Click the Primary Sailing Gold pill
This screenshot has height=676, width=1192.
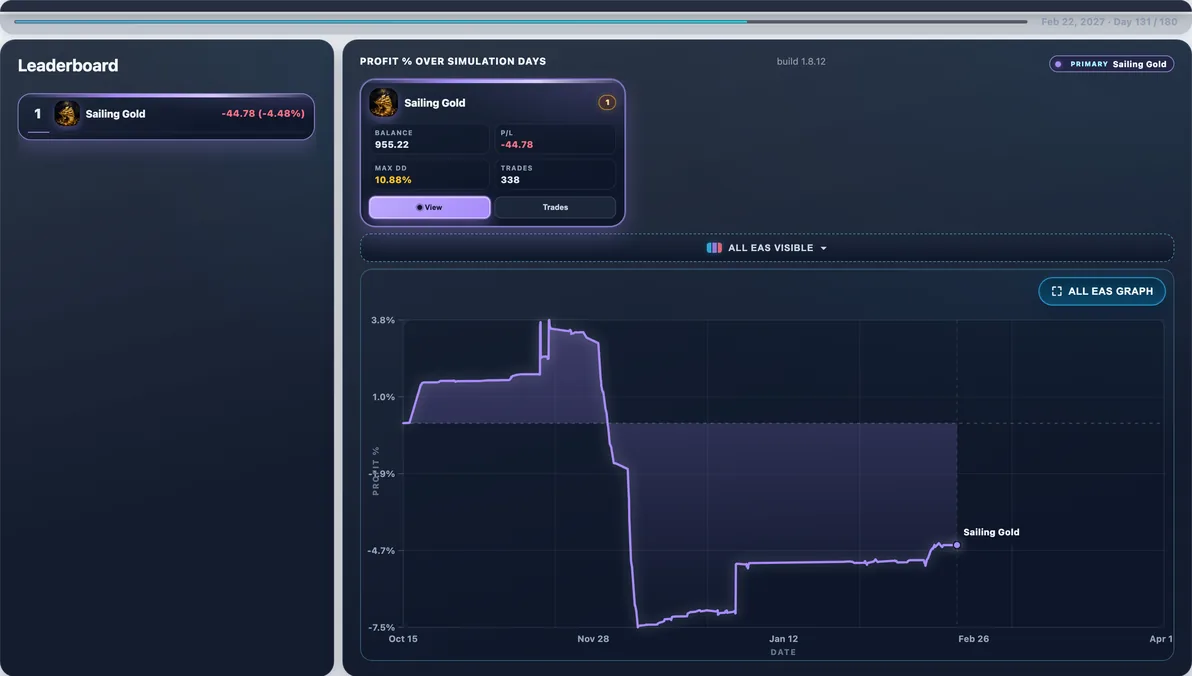pos(1111,64)
